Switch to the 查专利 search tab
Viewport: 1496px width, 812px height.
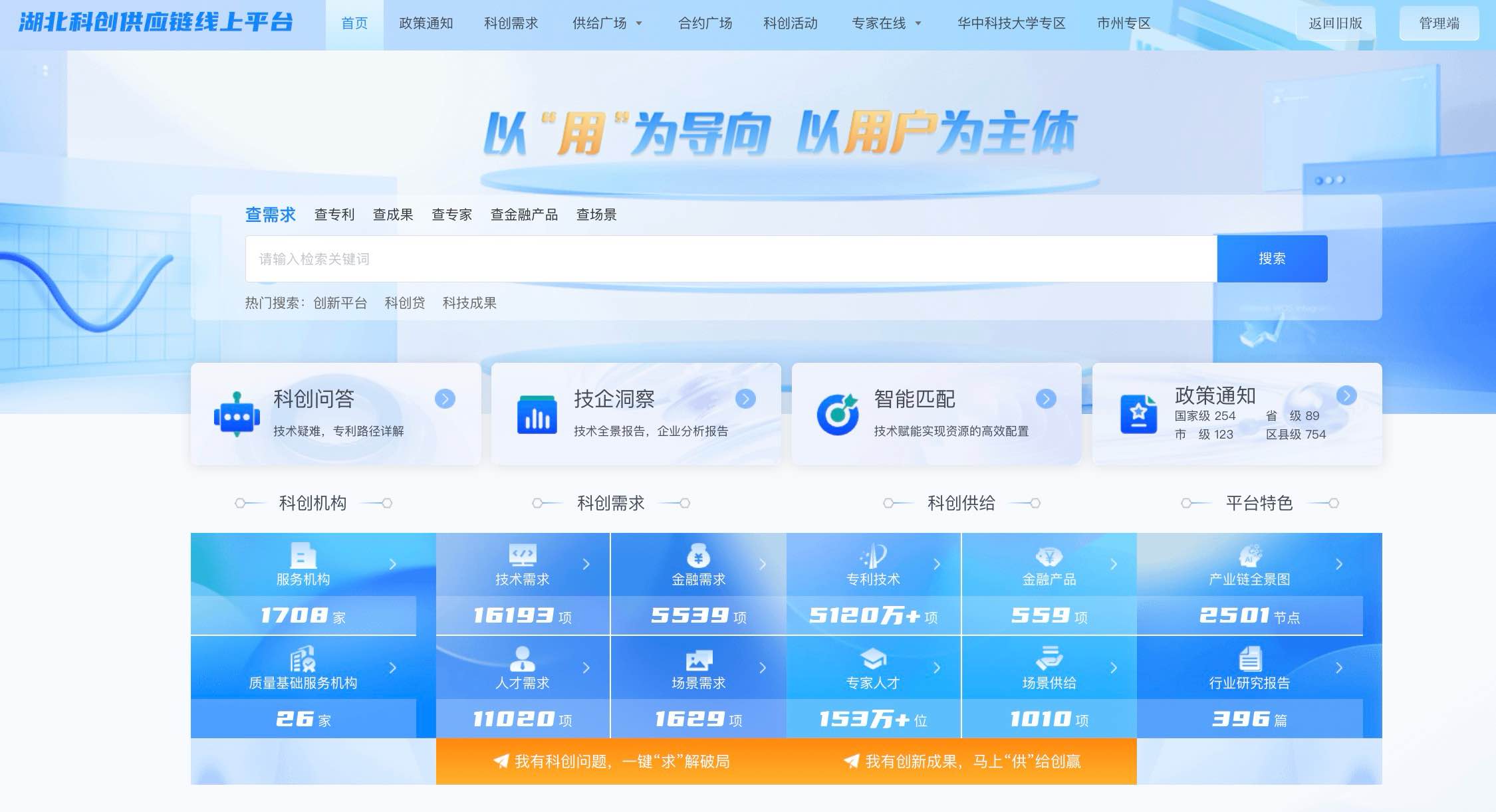pos(334,214)
